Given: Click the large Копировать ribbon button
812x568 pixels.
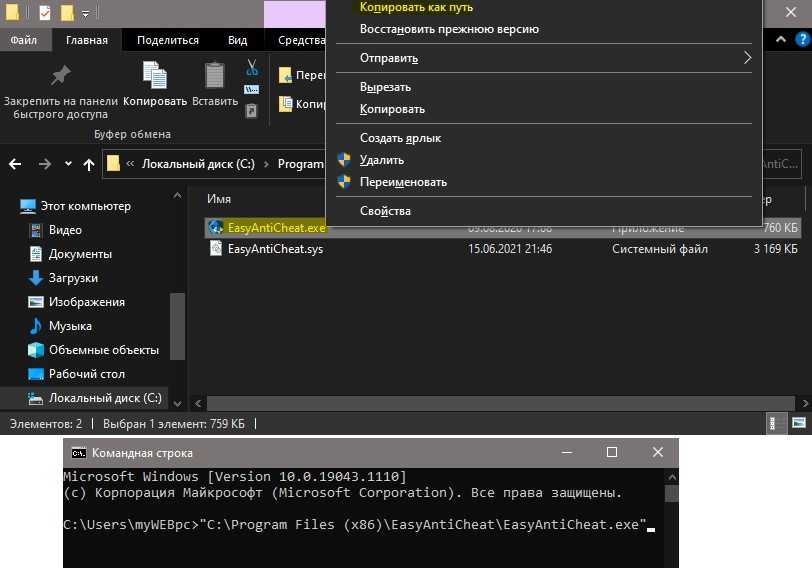Looking at the screenshot, I should 155,84.
